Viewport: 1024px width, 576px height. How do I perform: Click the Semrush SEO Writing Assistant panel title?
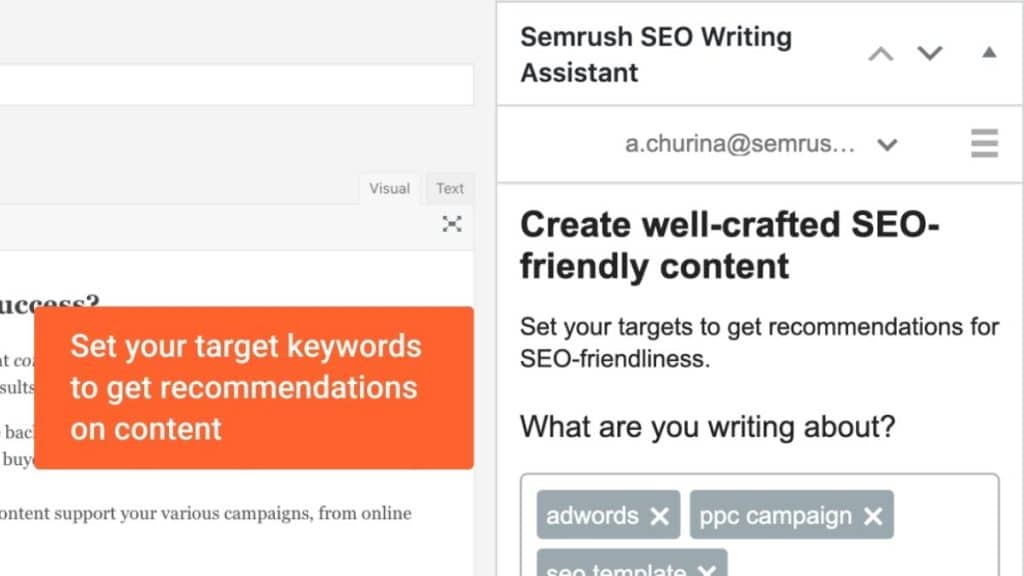(x=655, y=54)
